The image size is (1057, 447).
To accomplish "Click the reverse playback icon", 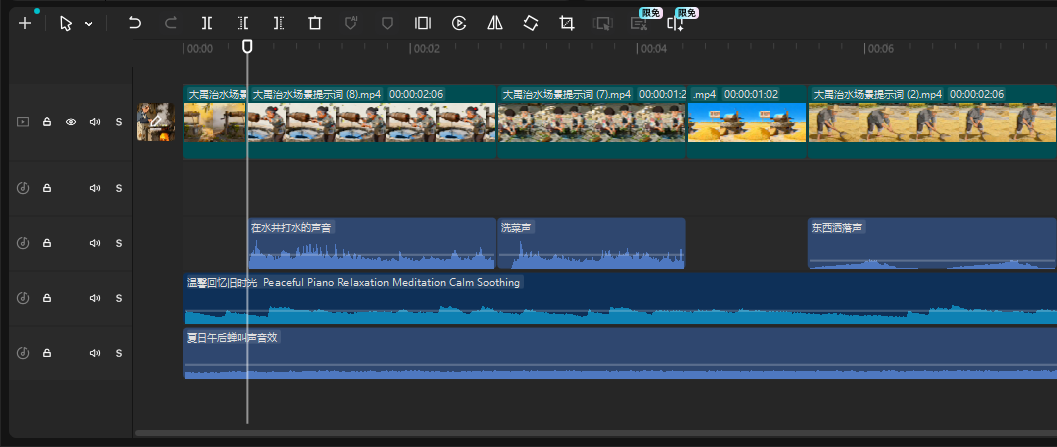I will (459, 23).
